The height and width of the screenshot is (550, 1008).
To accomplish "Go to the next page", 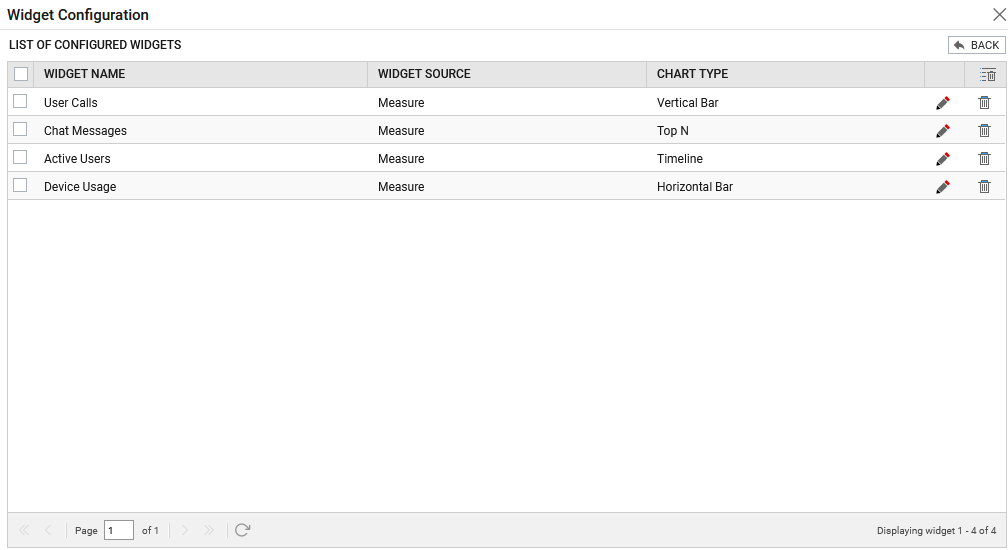I will (x=184, y=530).
